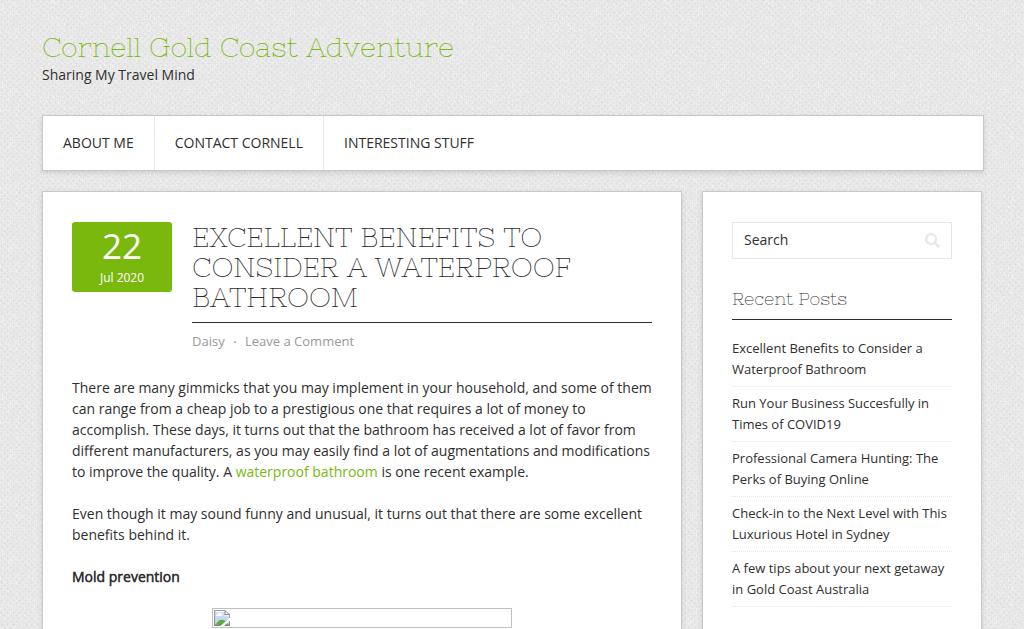
Task: Open author Daisy's link
Action: [x=208, y=342]
